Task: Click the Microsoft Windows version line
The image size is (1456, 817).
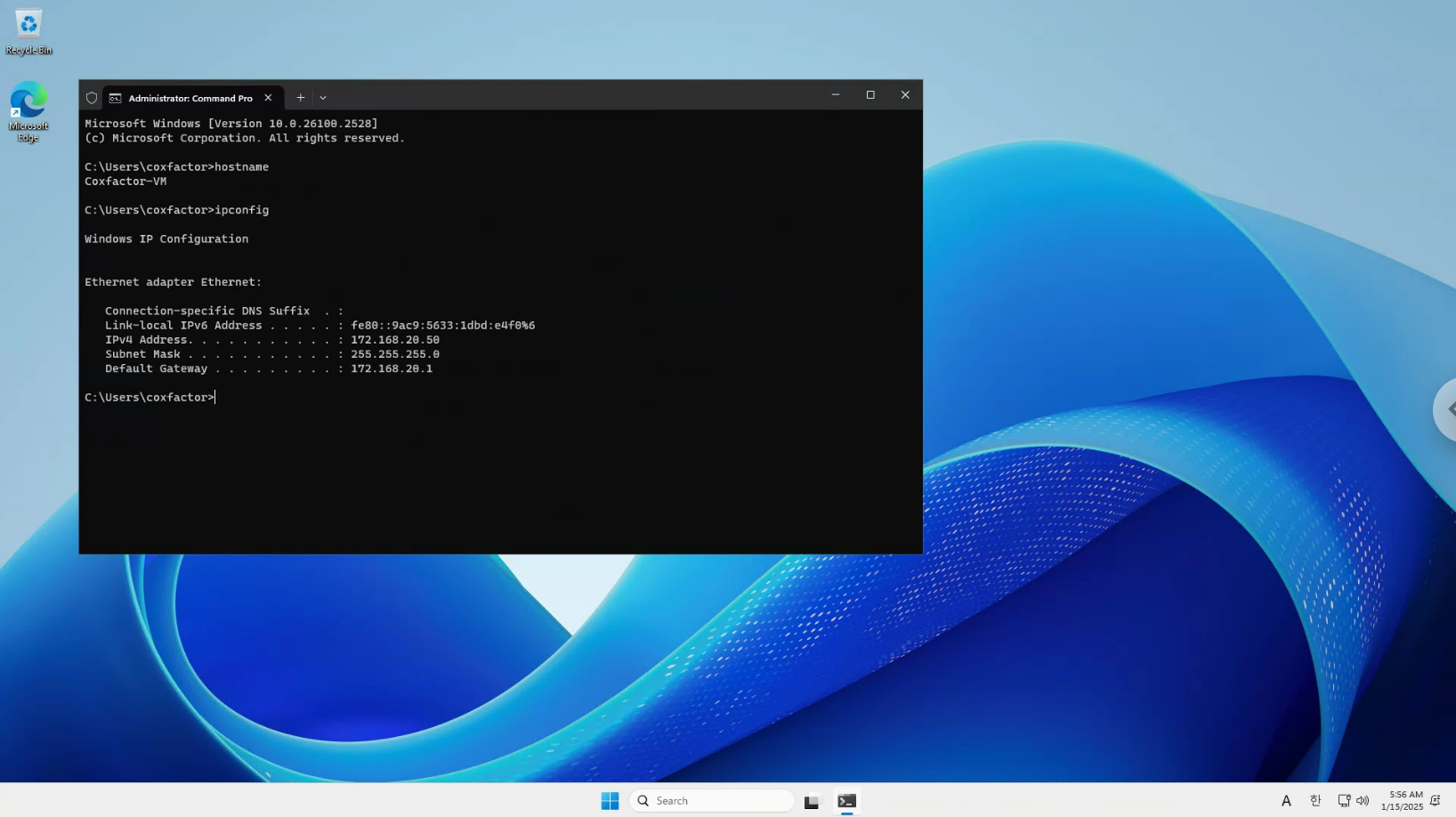Action: coord(231,124)
